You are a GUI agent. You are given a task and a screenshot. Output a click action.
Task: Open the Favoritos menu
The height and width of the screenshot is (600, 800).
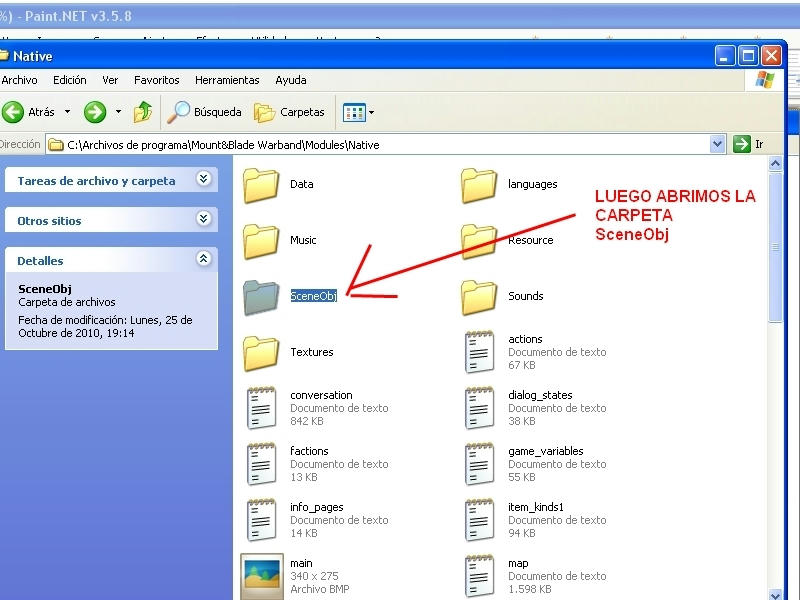tap(156, 80)
